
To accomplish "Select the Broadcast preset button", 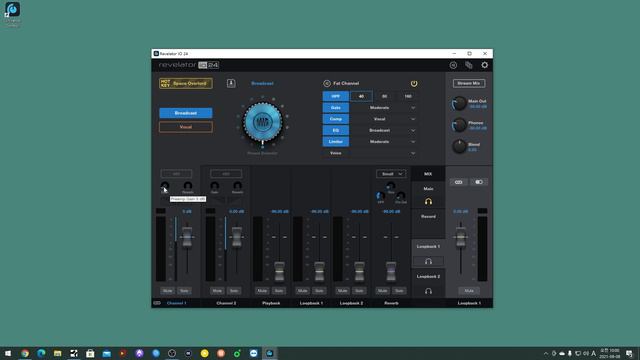I will [x=186, y=113].
